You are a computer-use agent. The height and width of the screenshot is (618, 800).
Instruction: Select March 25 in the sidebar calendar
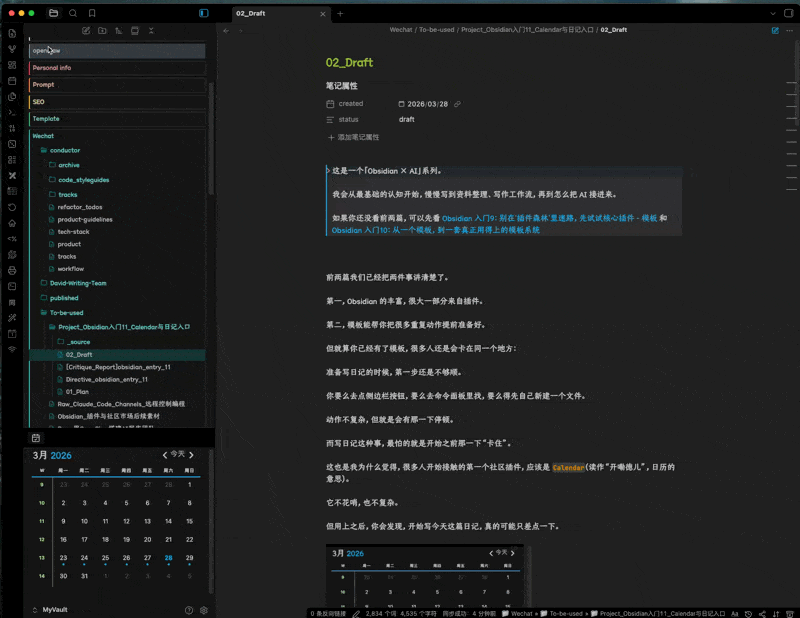pyautogui.click(x=105, y=558)
